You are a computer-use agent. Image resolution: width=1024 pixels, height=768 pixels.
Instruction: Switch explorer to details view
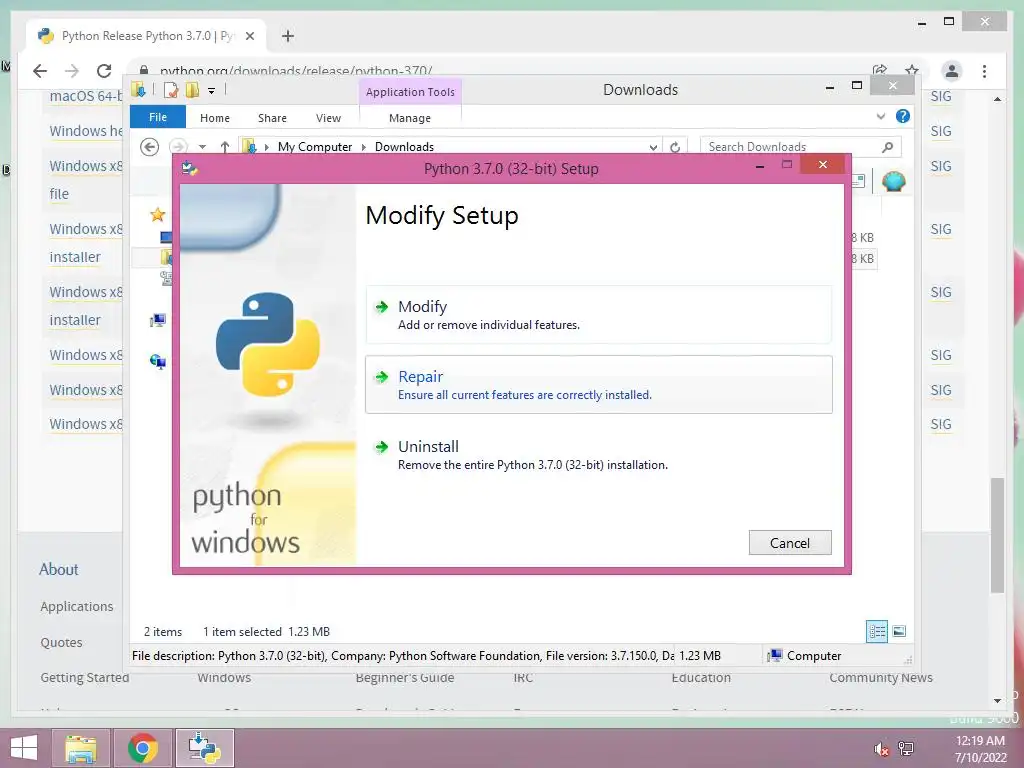[x=876, y=631]
